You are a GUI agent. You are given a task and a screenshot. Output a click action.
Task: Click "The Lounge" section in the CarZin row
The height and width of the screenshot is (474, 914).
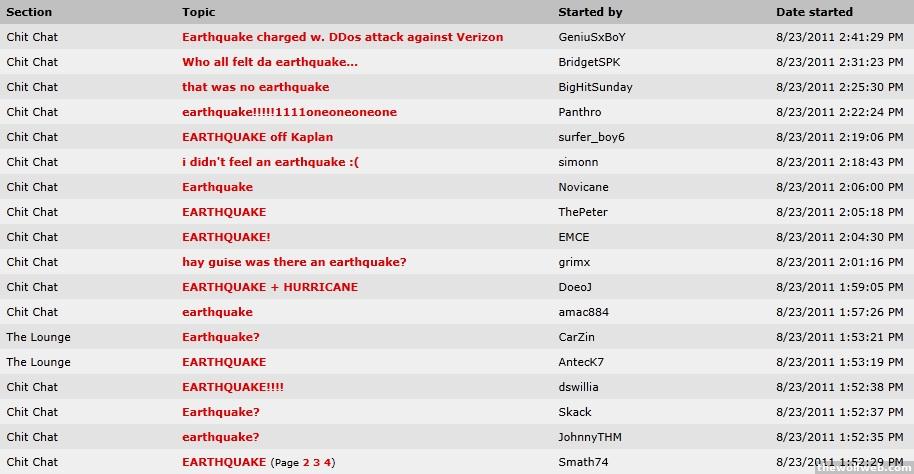38,337
